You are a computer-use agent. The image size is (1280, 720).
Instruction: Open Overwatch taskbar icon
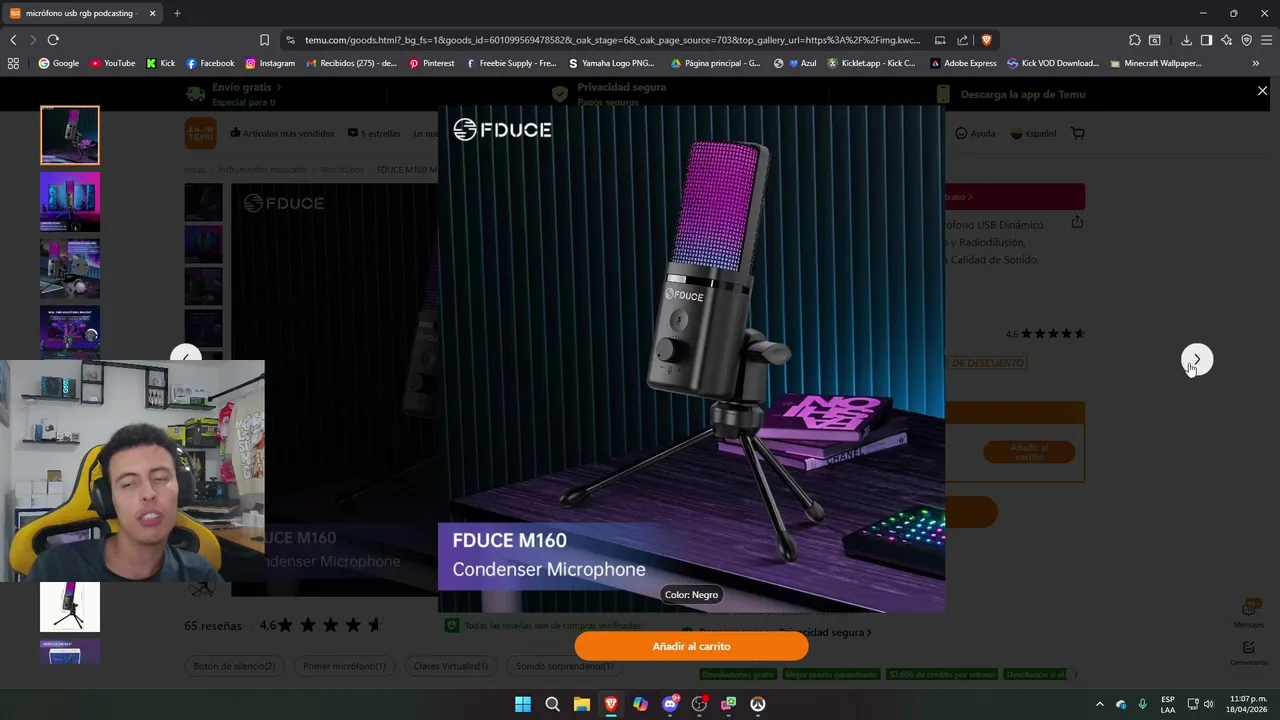pyautogui.click(x=758, y=704)
